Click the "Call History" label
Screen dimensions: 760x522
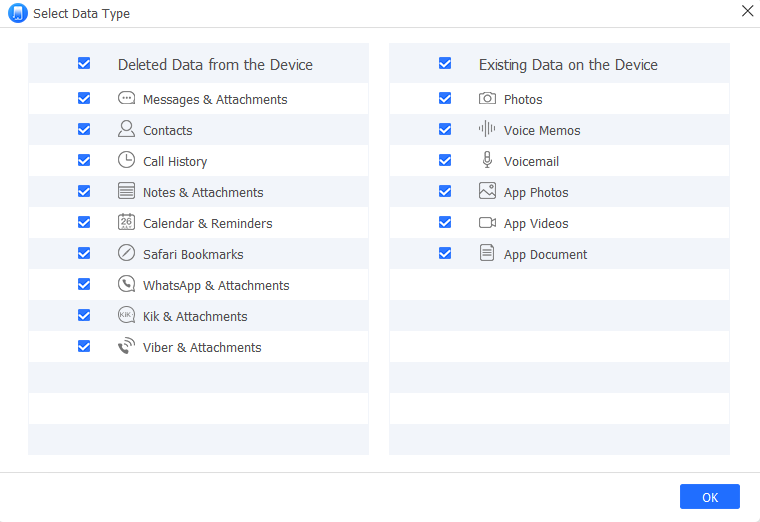(x=175, y=161)
